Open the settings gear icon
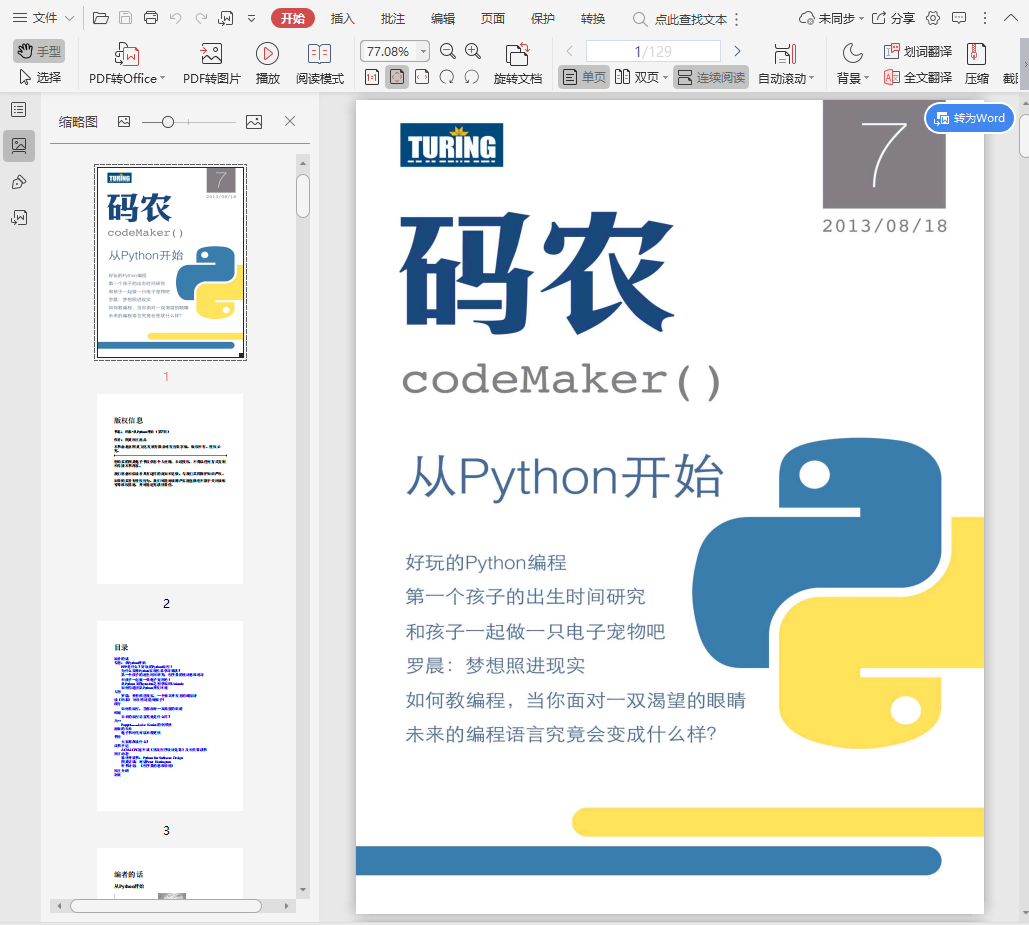 coord(933,18)
